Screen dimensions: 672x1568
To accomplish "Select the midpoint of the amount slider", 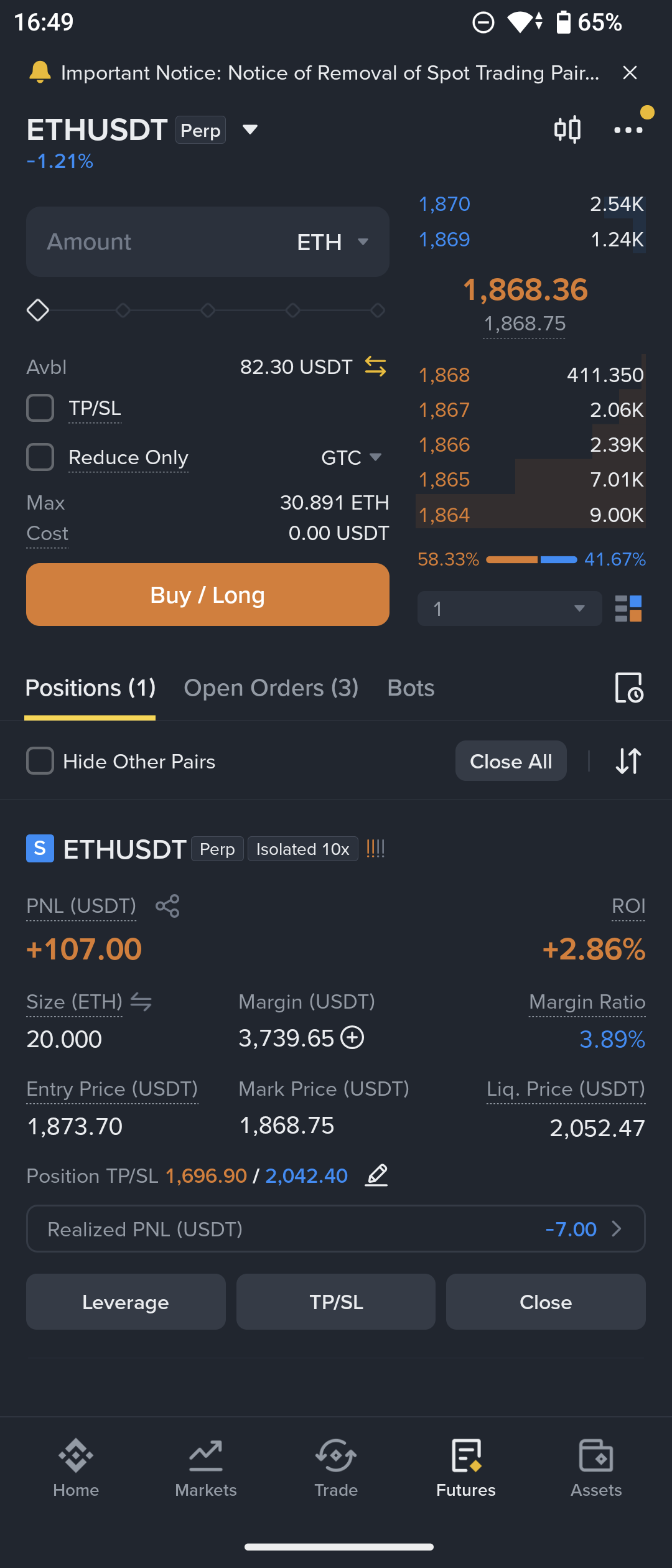I will point(208,310).
